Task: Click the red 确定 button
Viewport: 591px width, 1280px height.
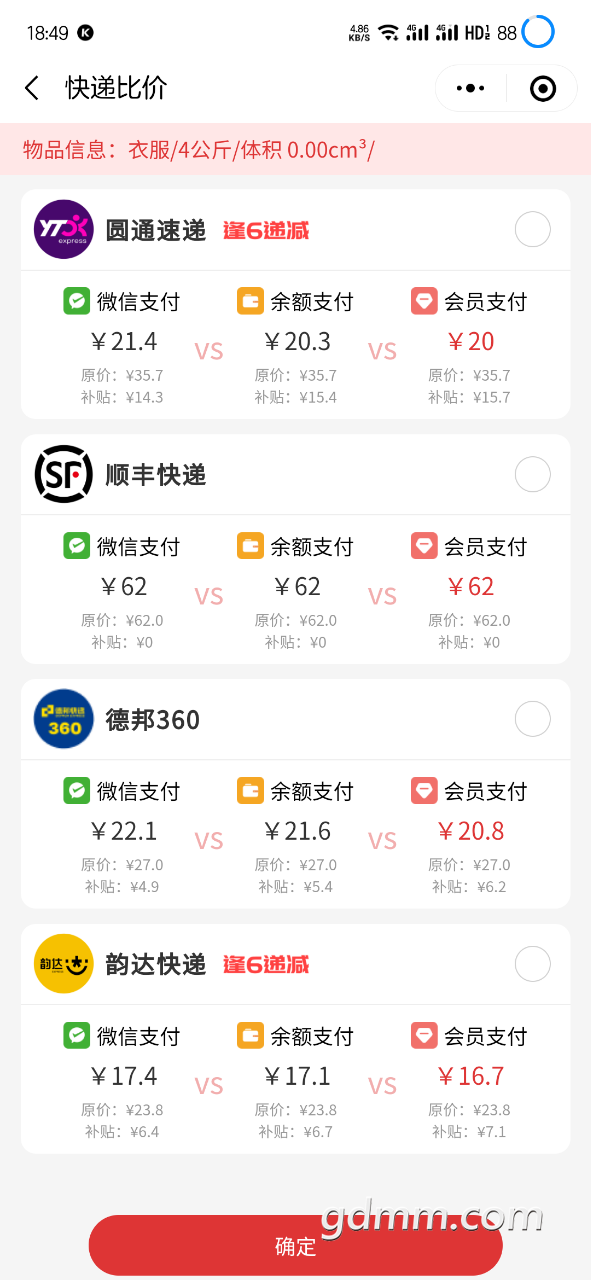Action: coord(295,1246)
